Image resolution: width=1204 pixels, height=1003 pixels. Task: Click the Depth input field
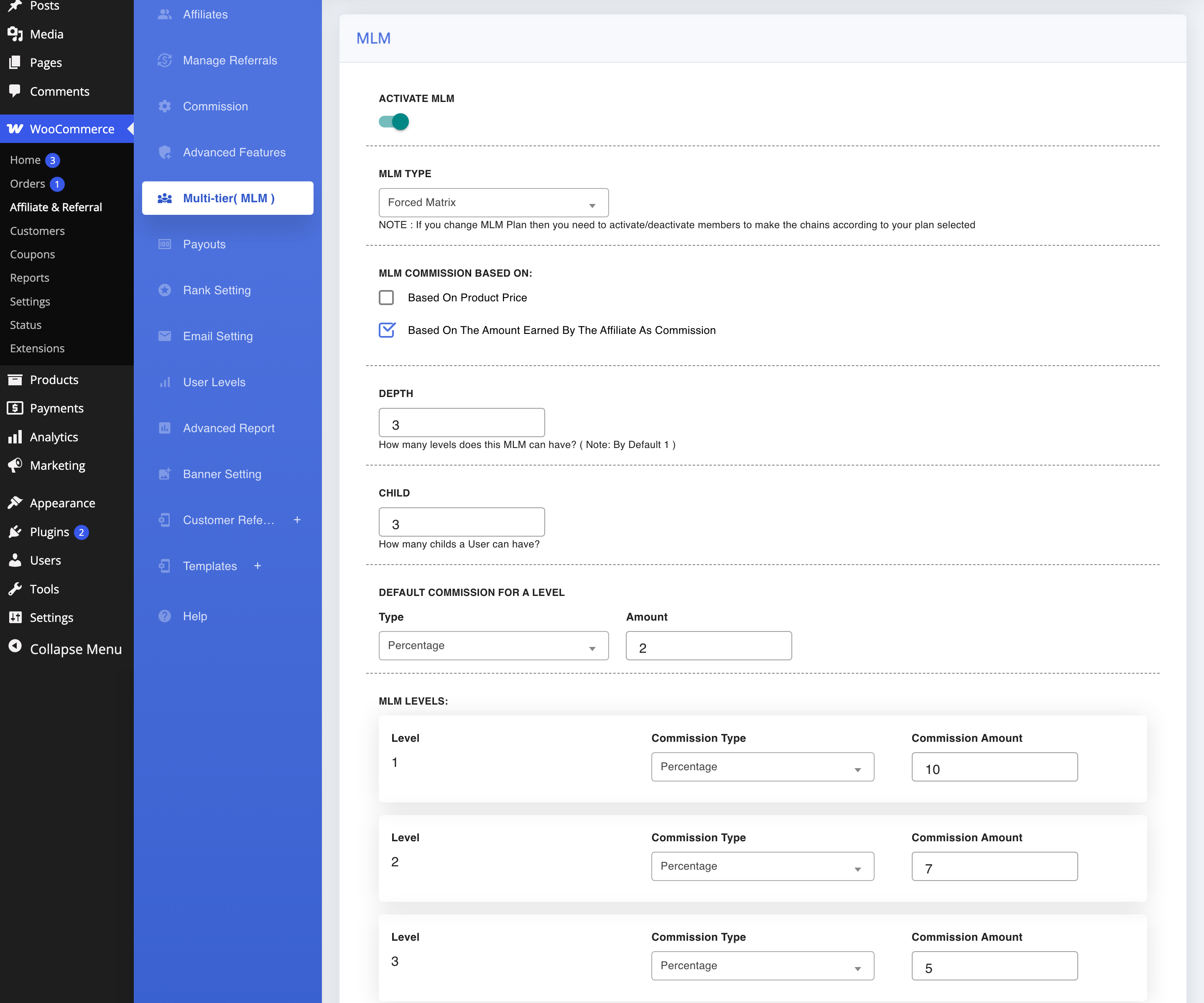tap(462, 423)
